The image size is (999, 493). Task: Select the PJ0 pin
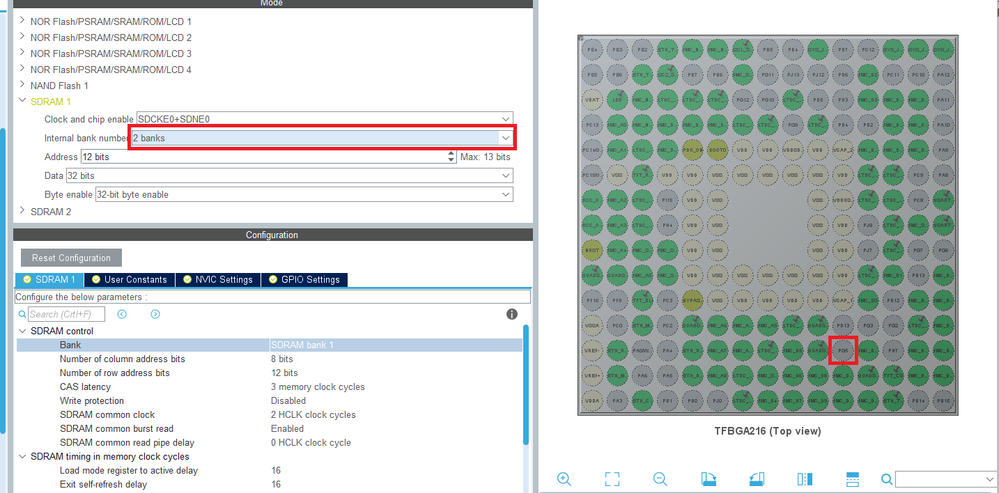tap(717, 400)
